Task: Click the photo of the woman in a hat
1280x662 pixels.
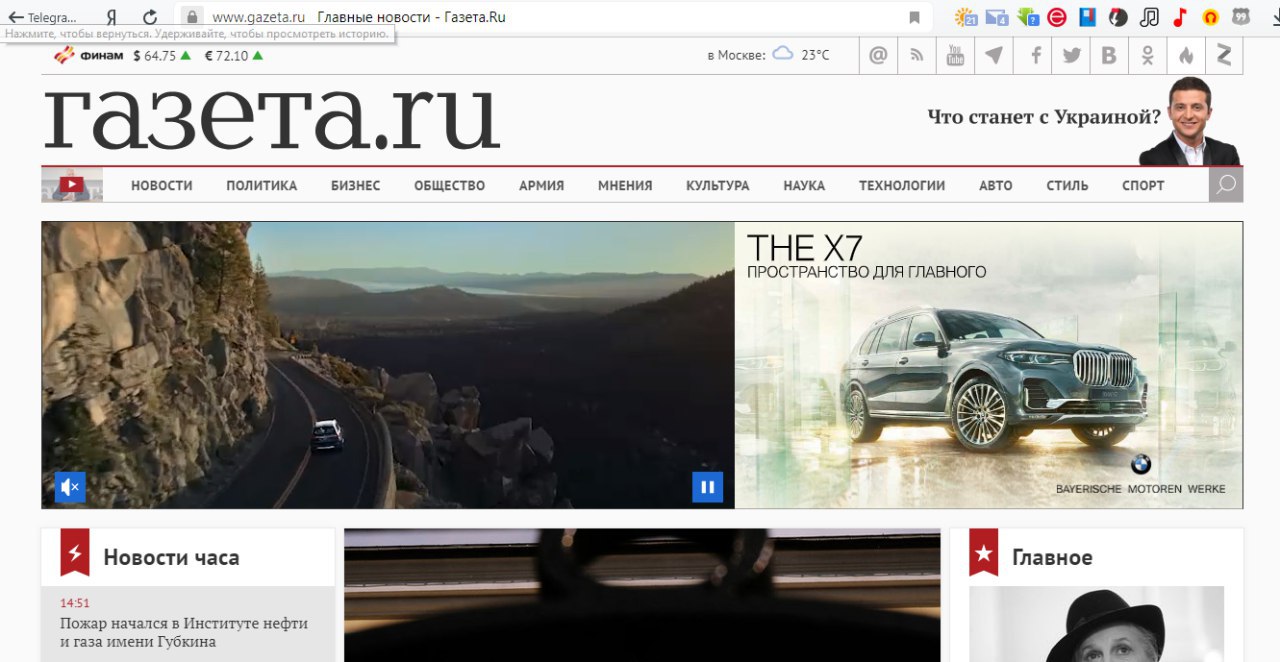Action: pos(1096,624)
